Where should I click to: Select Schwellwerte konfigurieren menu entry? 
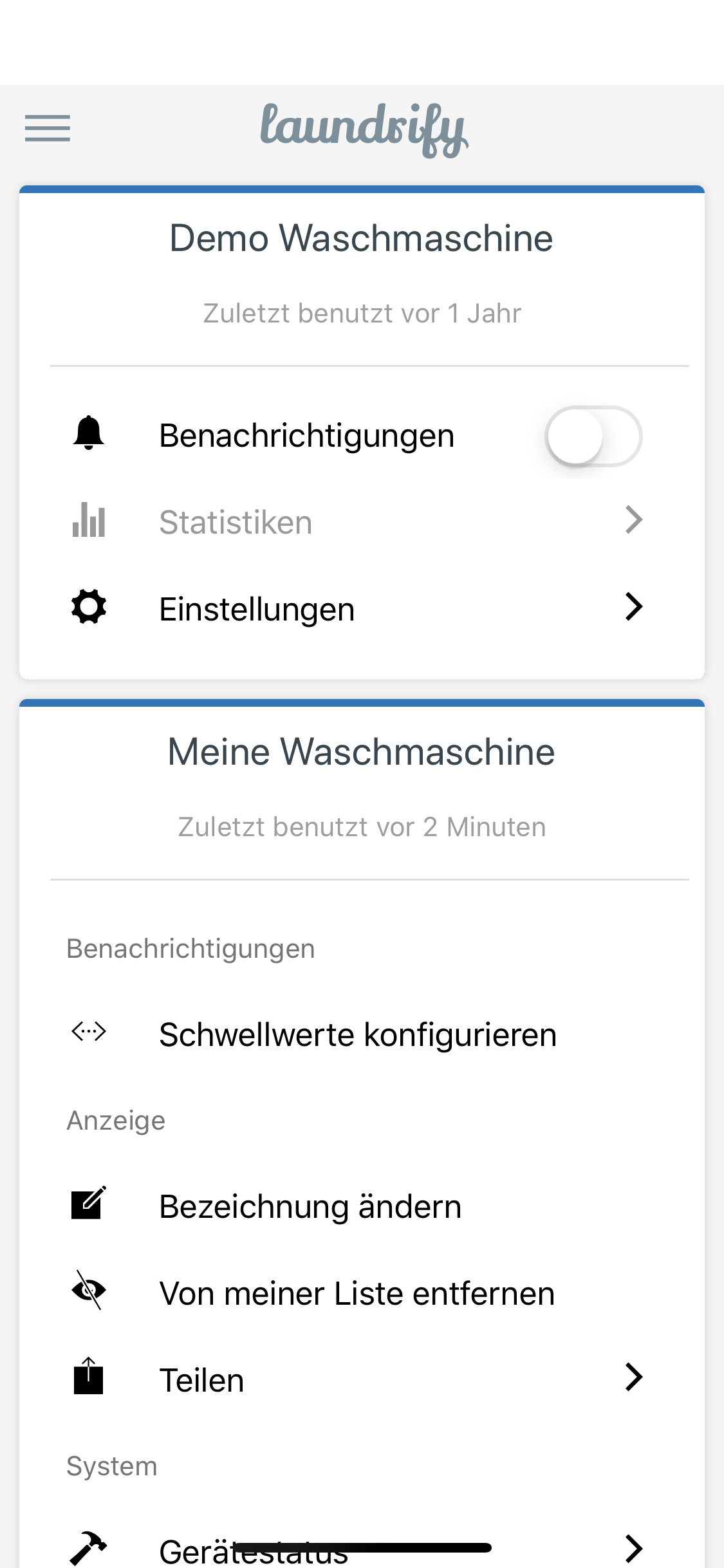click(x=358, y=1035)
